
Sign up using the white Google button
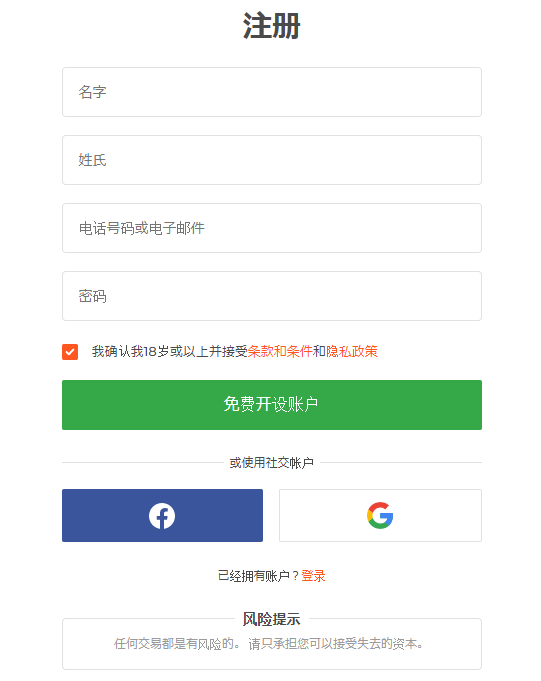click(380, 516)
